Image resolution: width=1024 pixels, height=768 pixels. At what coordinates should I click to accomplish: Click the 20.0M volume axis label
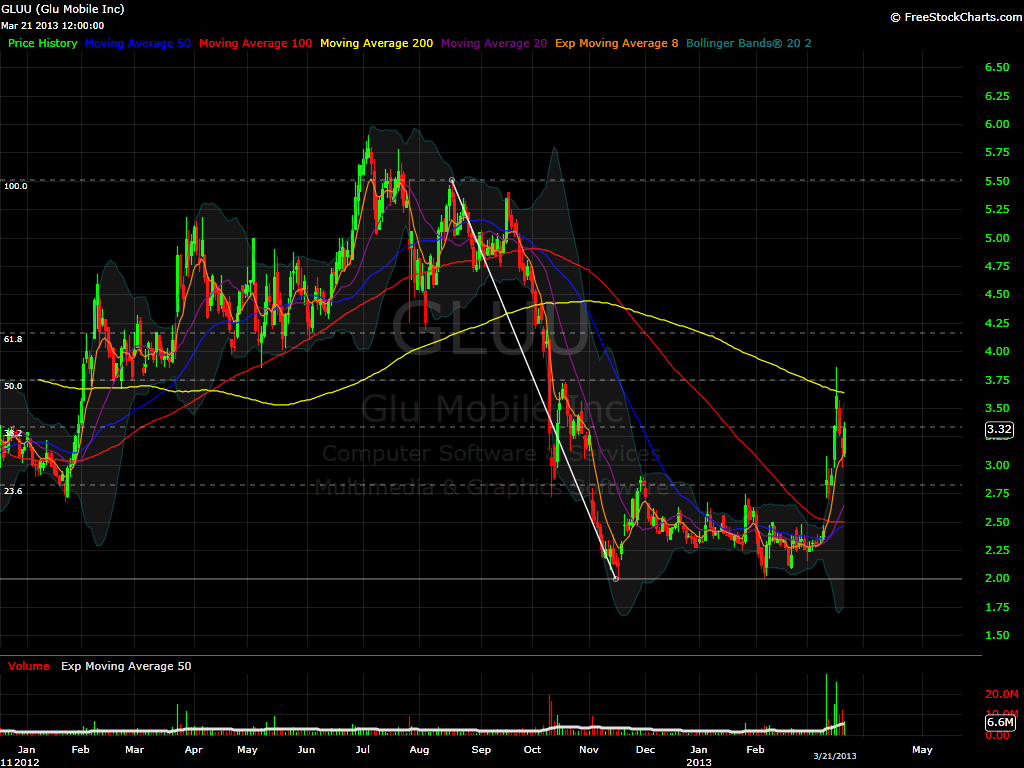pyautogui.click(x=1001, y=694)
